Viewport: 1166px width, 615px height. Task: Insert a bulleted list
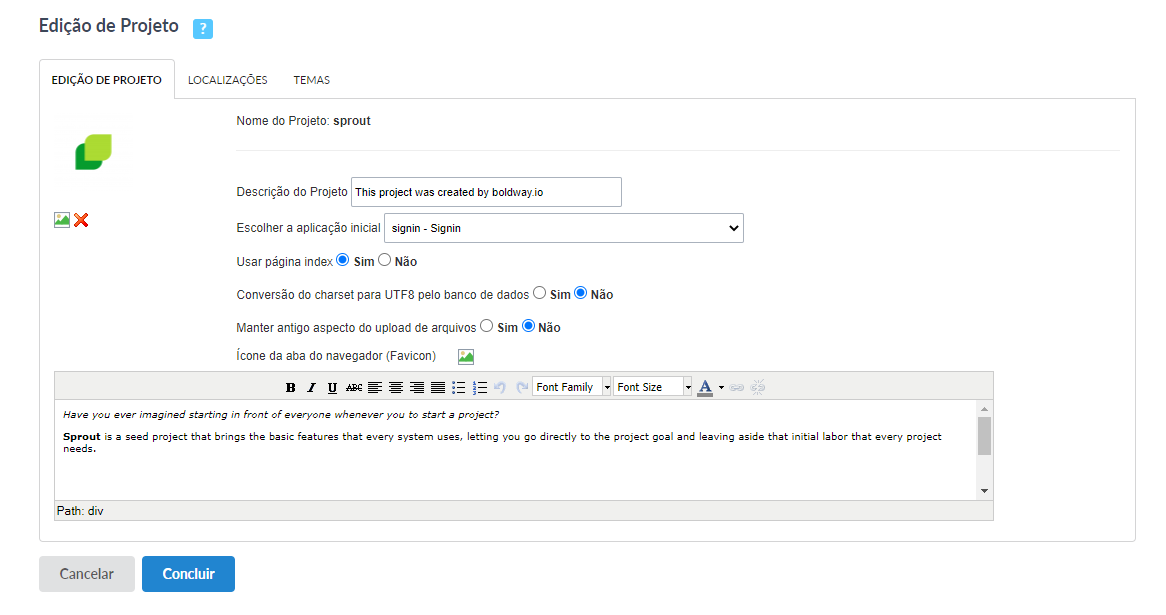coord(459,387)
